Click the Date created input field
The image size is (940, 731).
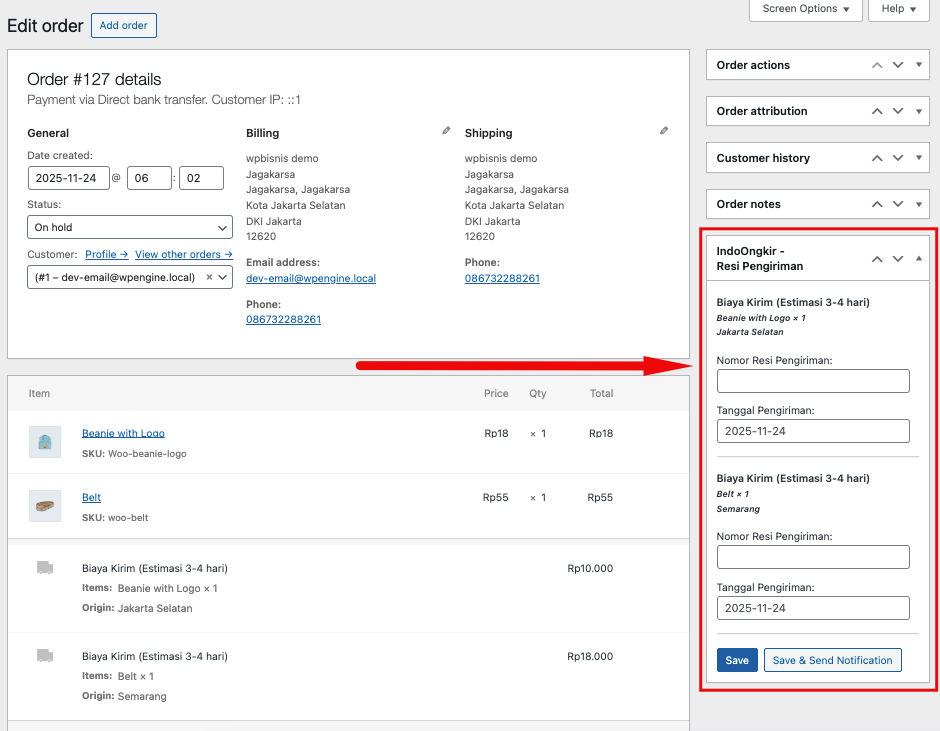[69, 178]
